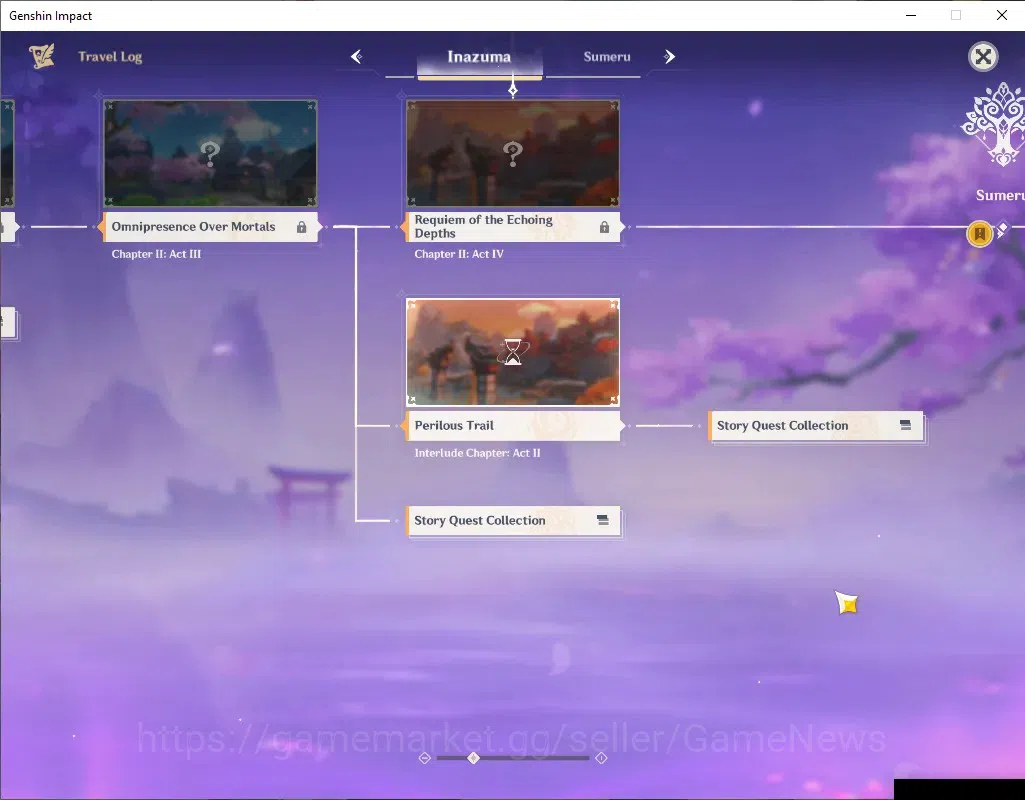
Task: Switch to the Sumeru tab
Action: point(607,57)
